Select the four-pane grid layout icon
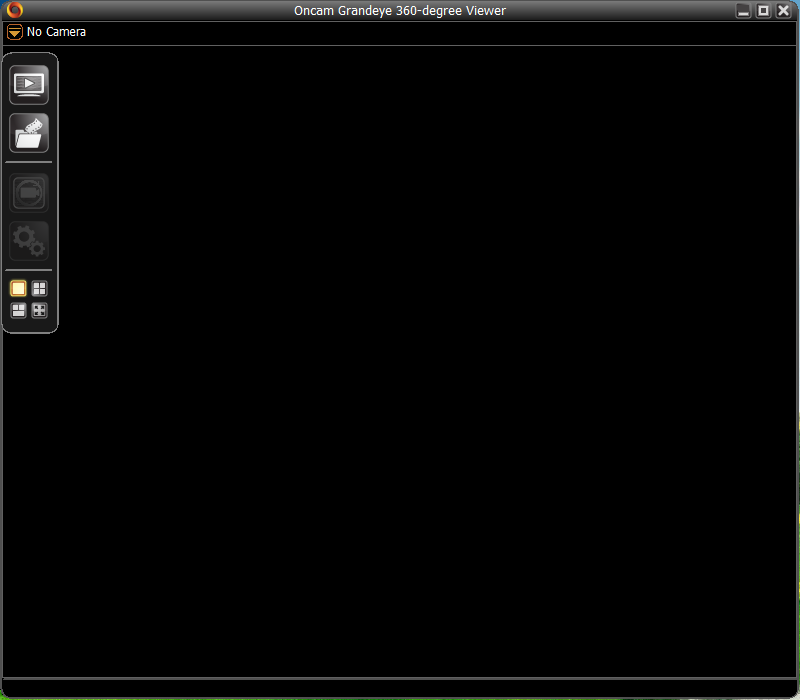 (x=39, y=289)
